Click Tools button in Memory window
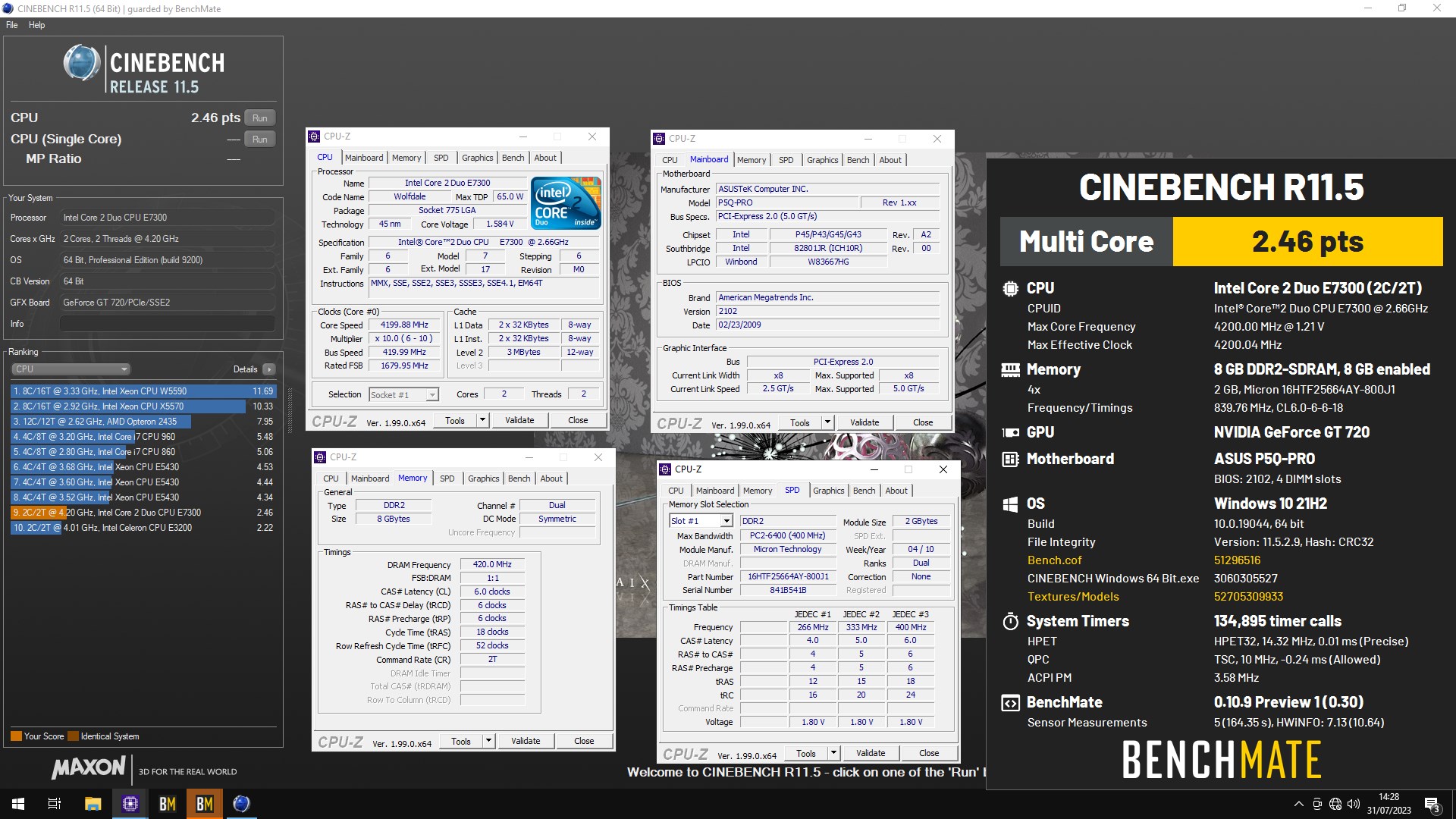 click(x=460, y=741)
